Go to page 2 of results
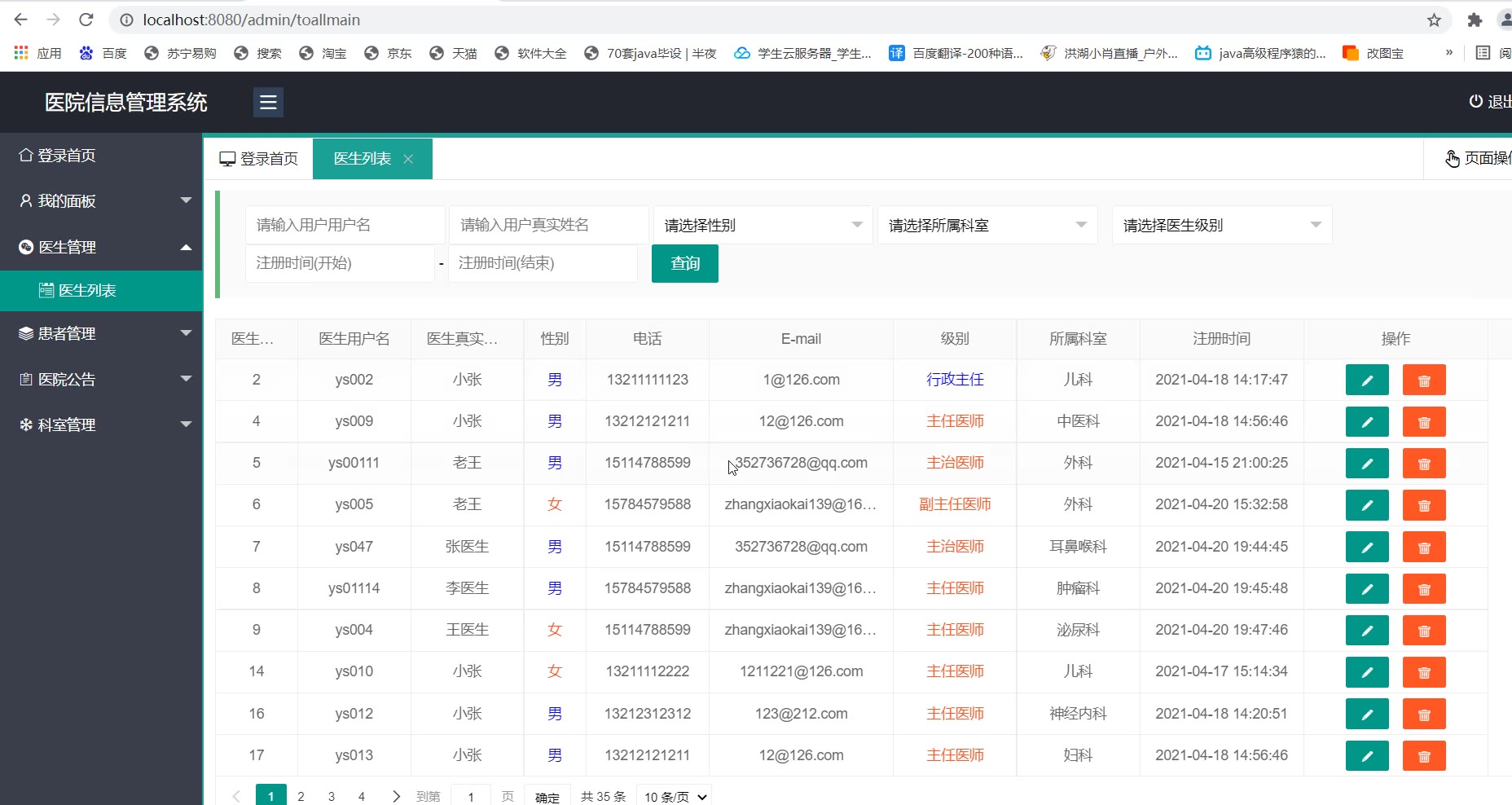The width and height of the screenshot is (1512, 805). (x=301, y=796)
